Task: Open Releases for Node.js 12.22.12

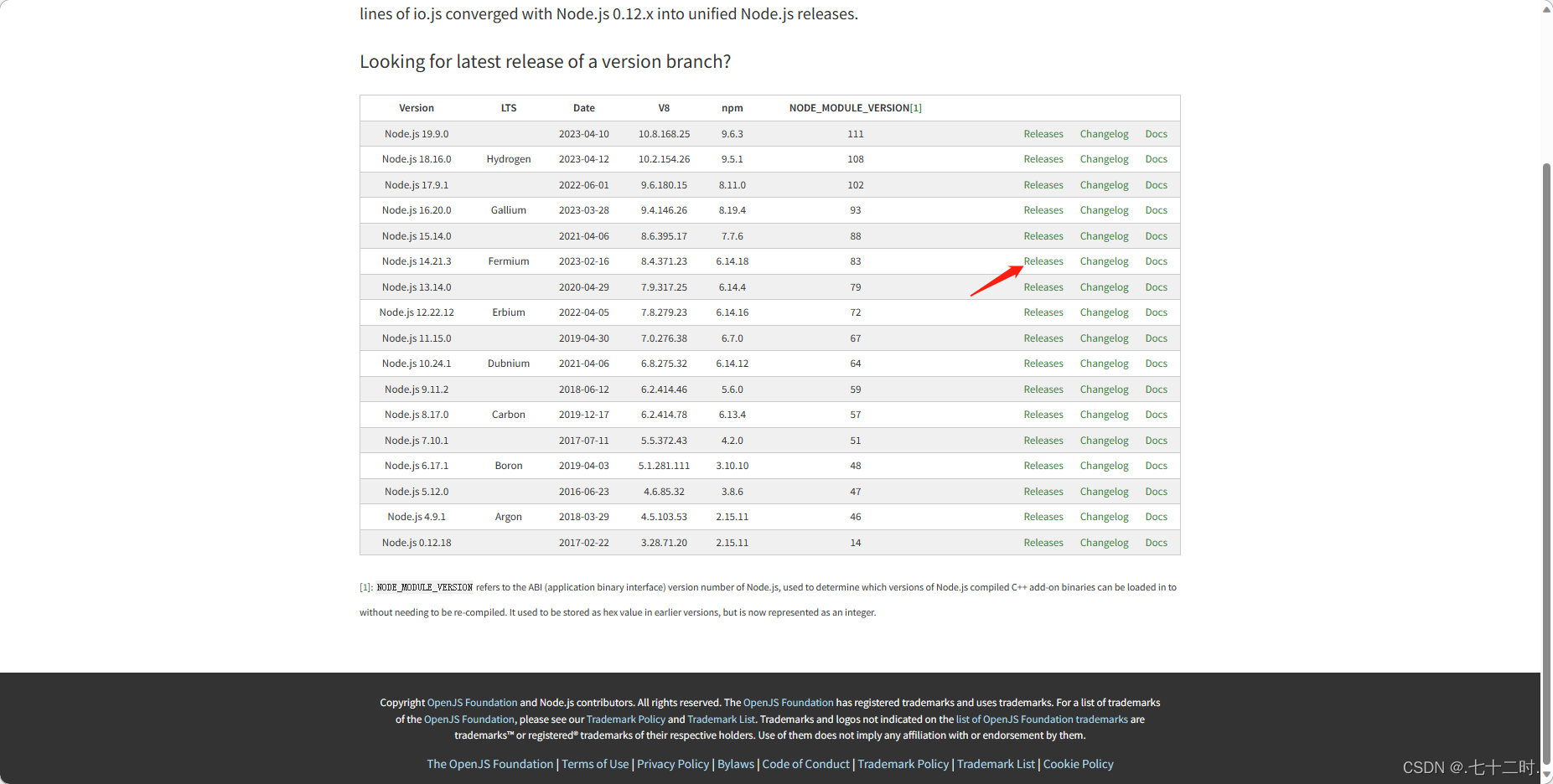Action: tap(1043, 312)
